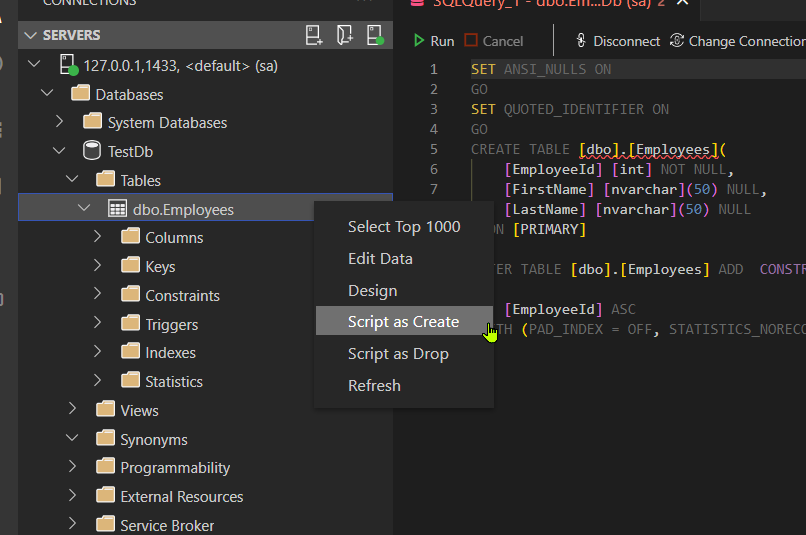The image size is (806, 535).
Task: Choose Refresh in the context menu
Action: [404, 385]
